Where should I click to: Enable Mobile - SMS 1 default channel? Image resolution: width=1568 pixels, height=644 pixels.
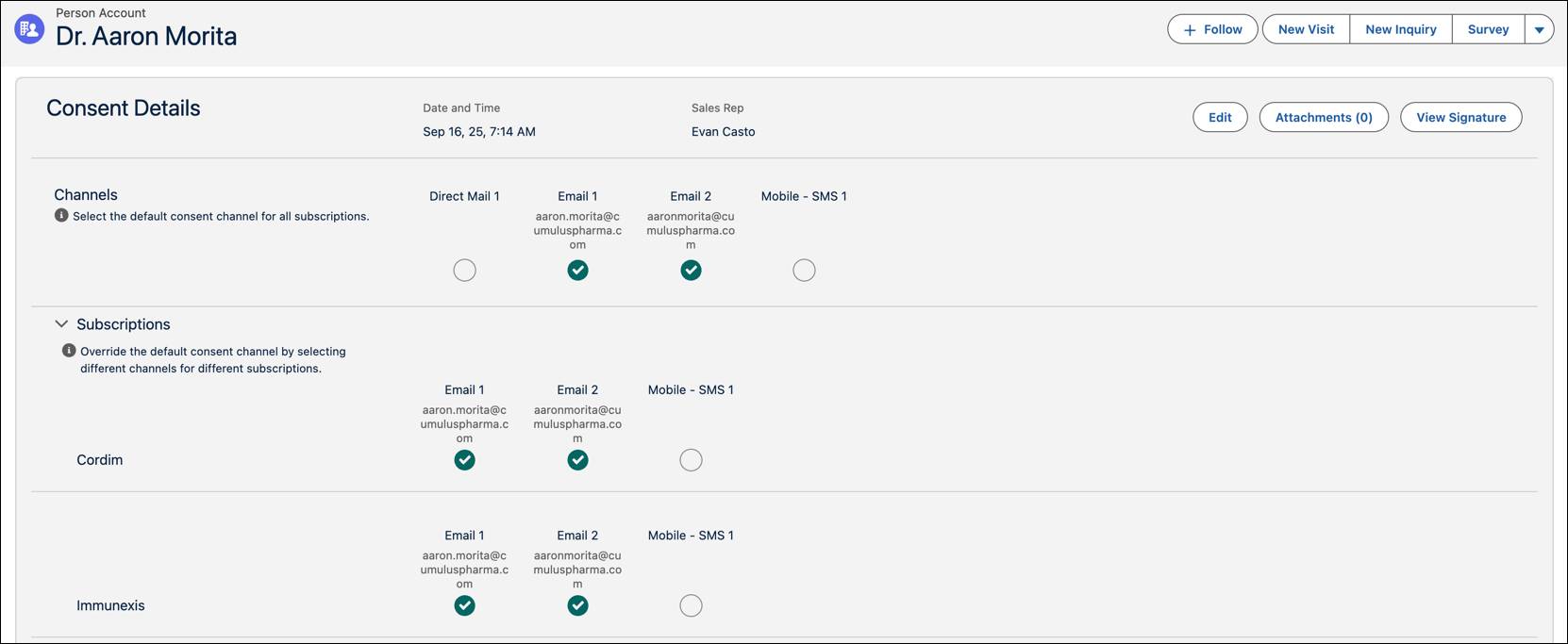click(x=804, y=271)
